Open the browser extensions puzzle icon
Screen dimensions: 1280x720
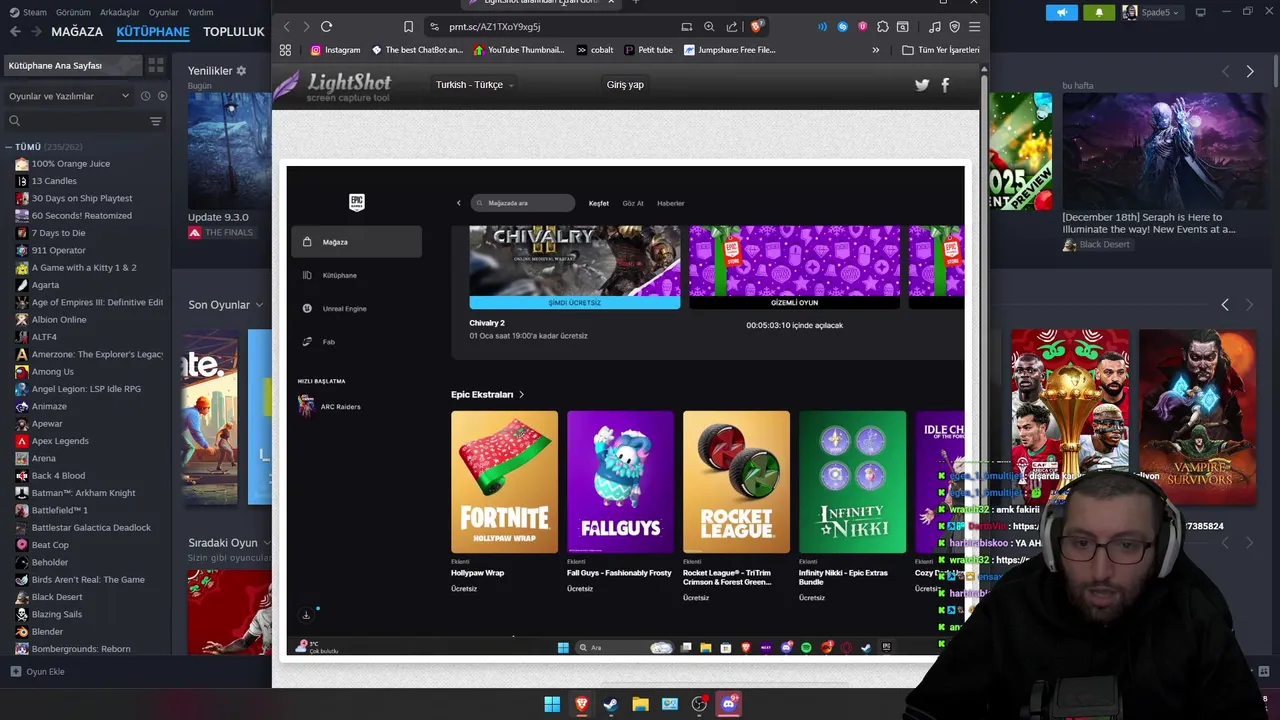click(882, 27)
